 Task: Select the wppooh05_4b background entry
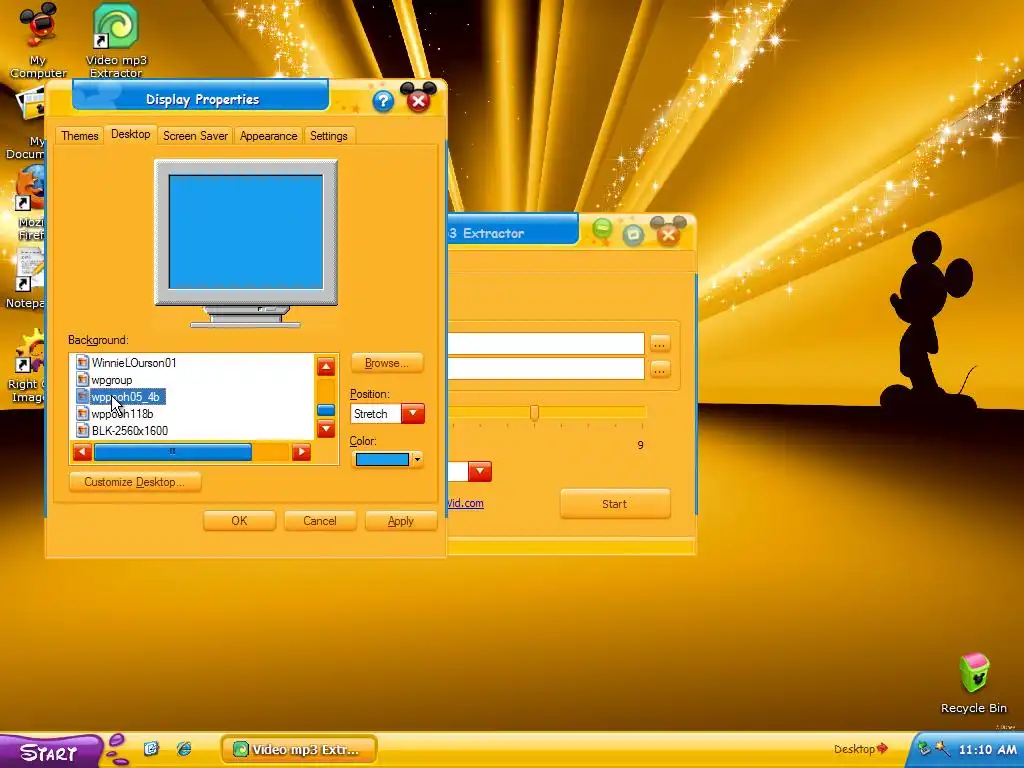coord(127,396)
